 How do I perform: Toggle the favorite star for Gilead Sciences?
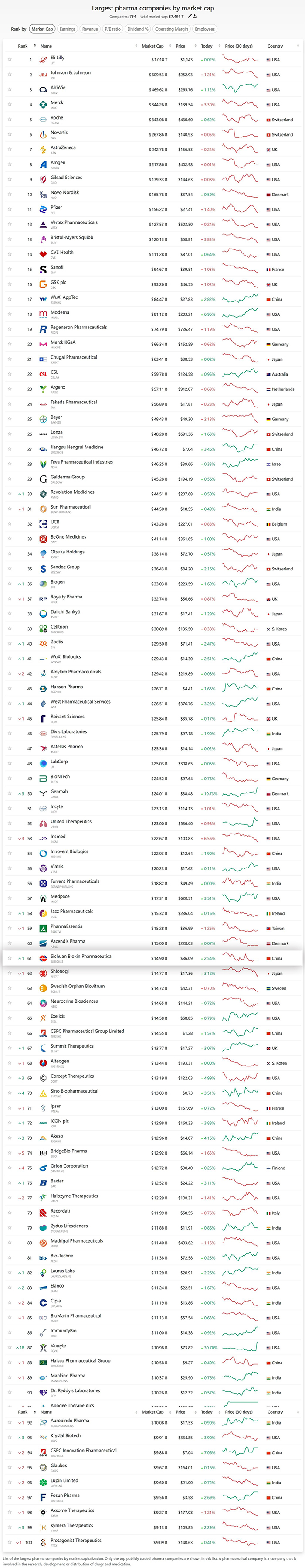(x=10, y=180)
